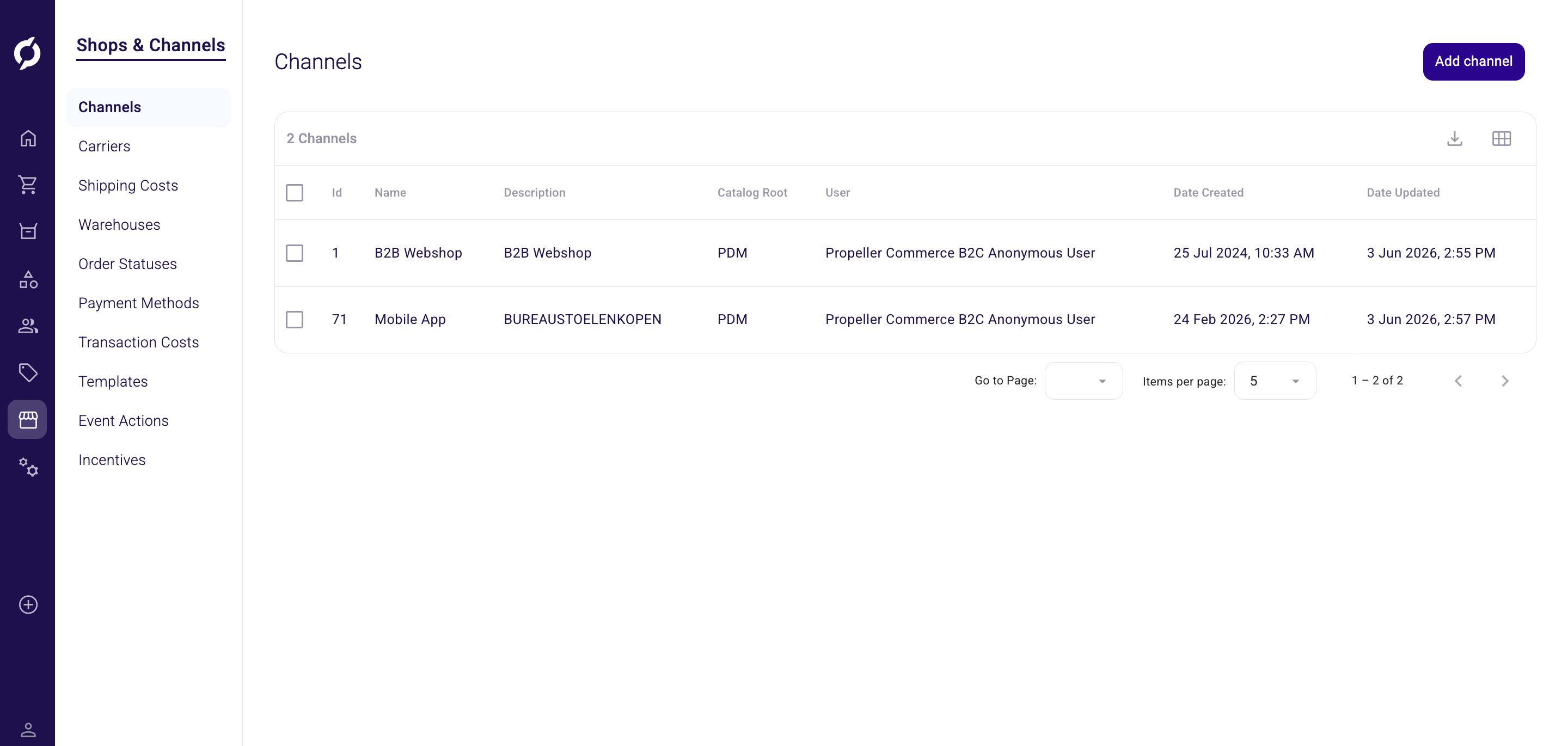Check the Mobile App row checkbox

pos(295,319)
